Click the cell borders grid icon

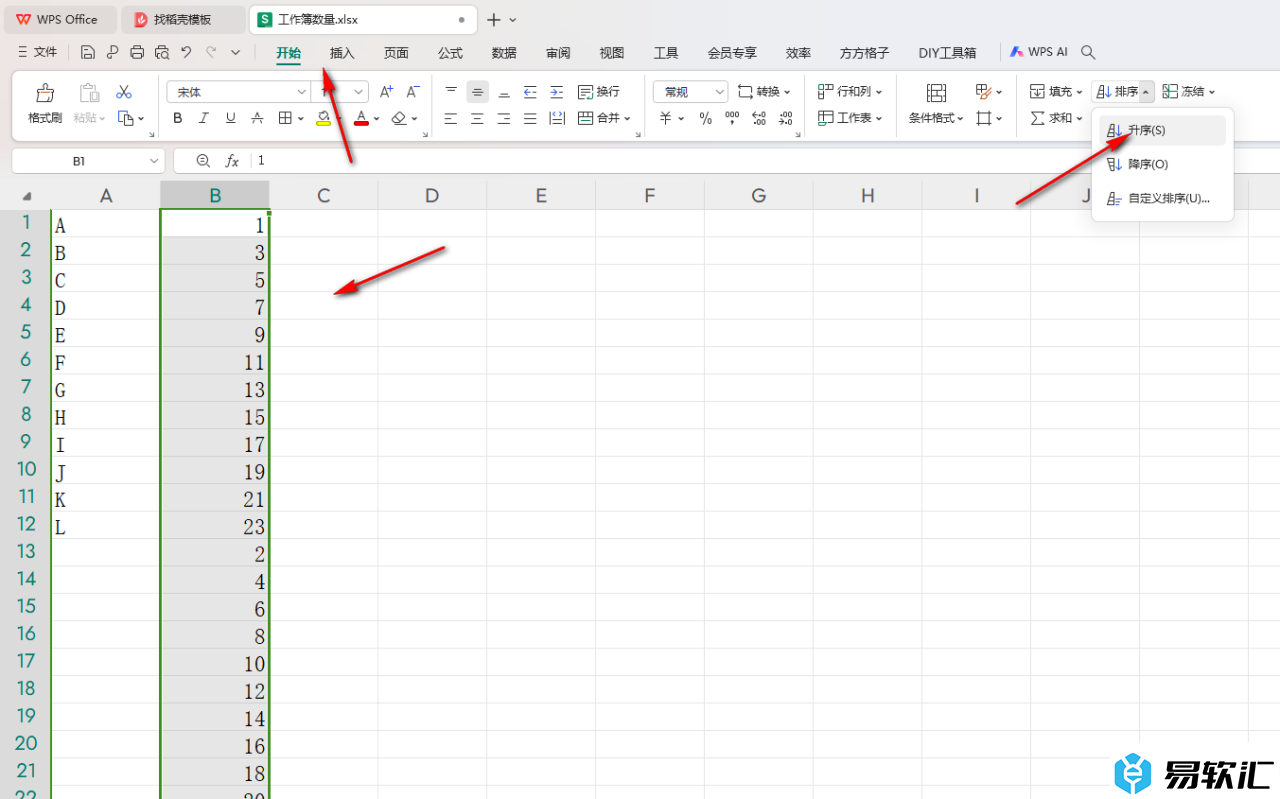(x=285, y=118)
